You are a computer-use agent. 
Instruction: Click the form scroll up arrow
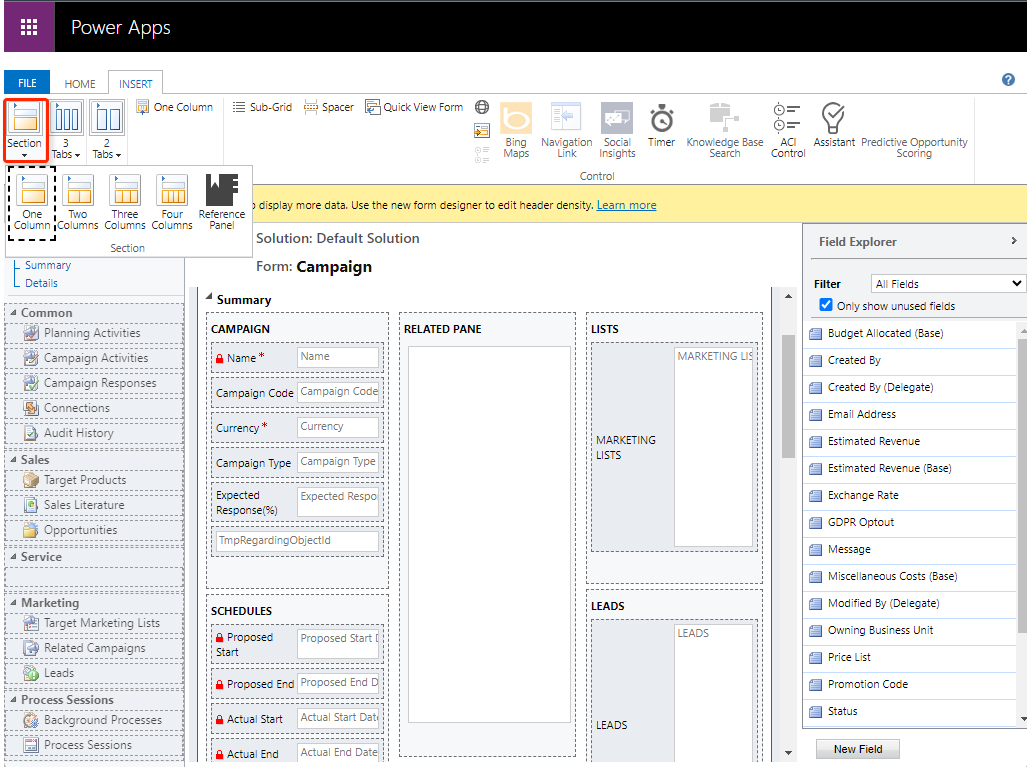pyautogui.click(x=788, y=297)
